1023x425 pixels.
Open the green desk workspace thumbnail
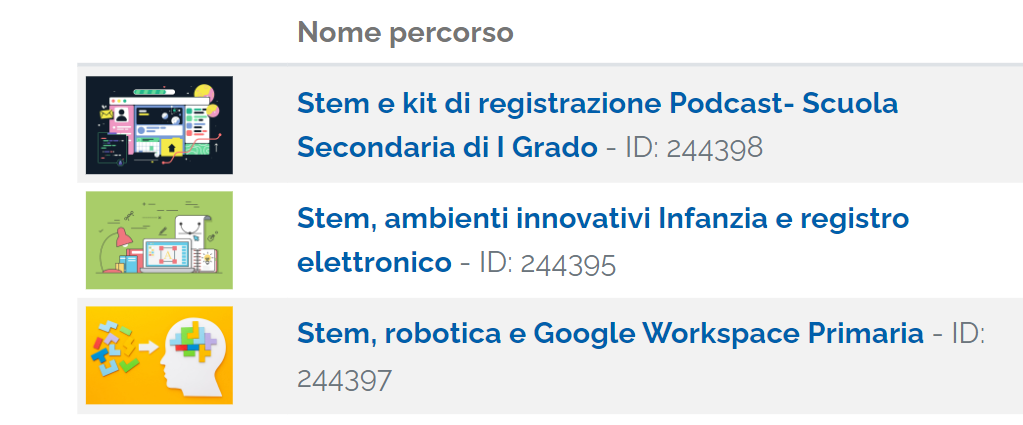pyautogui.click(x=159, y=240)
